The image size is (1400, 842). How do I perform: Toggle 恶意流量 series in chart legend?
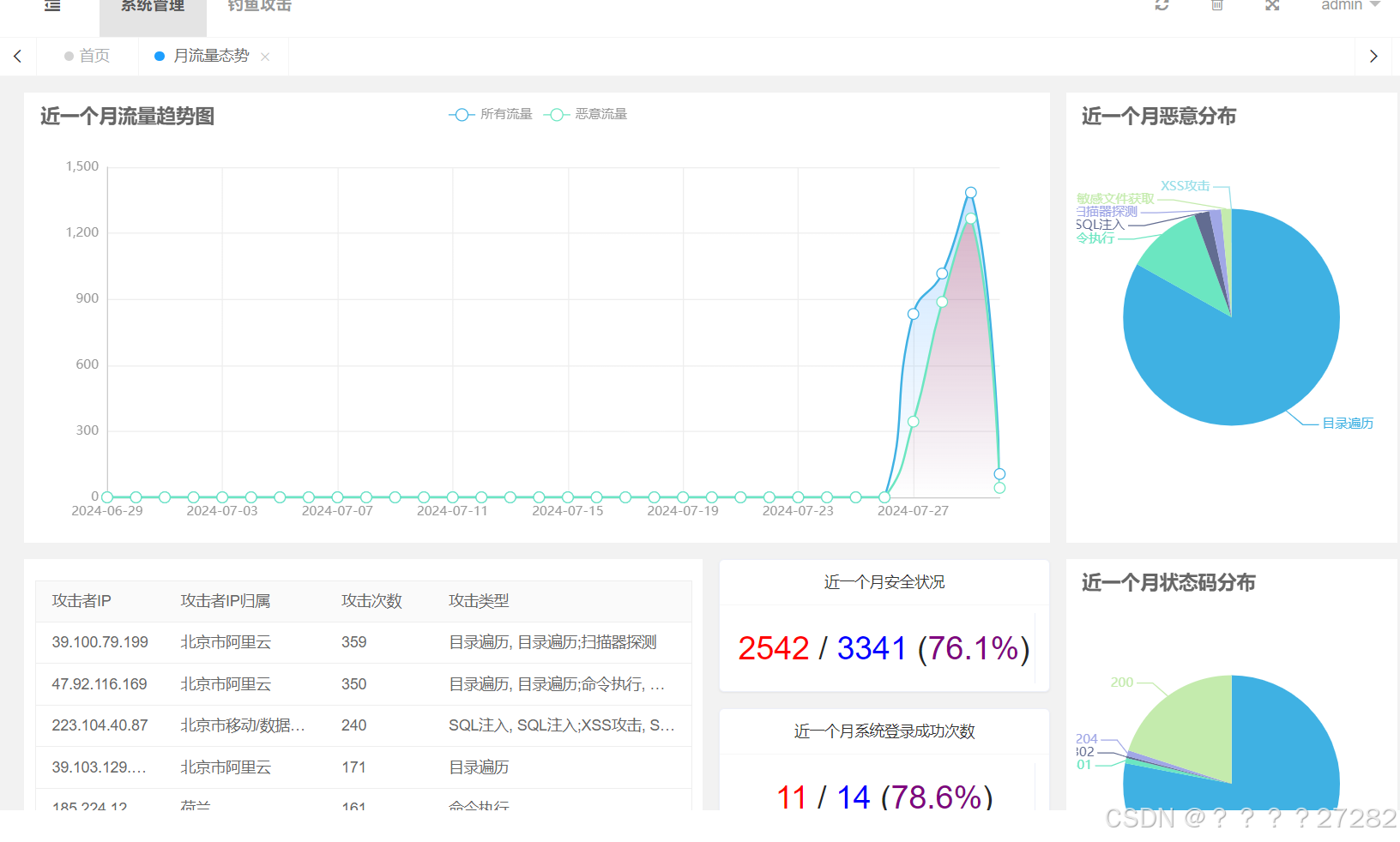(x=586, y=114)
